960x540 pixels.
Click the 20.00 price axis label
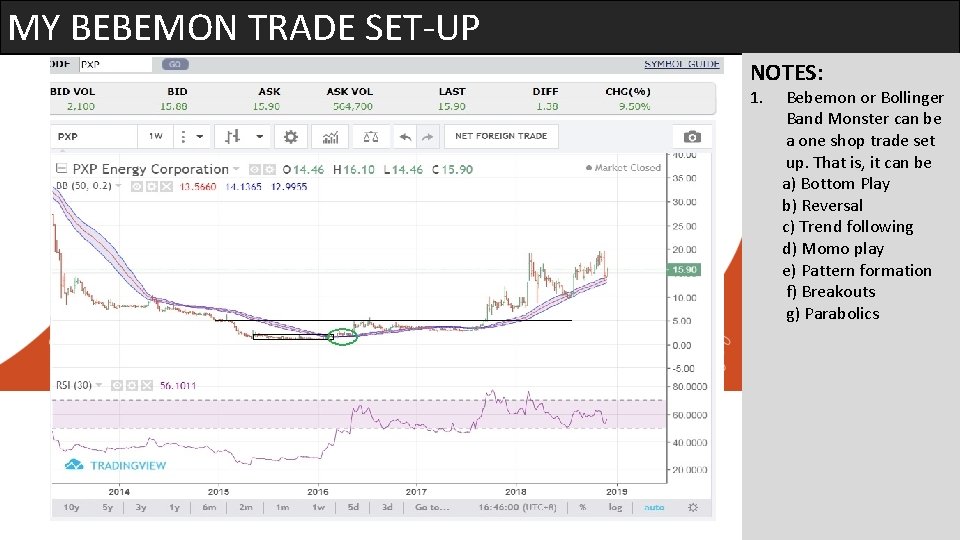coord(684,249)
